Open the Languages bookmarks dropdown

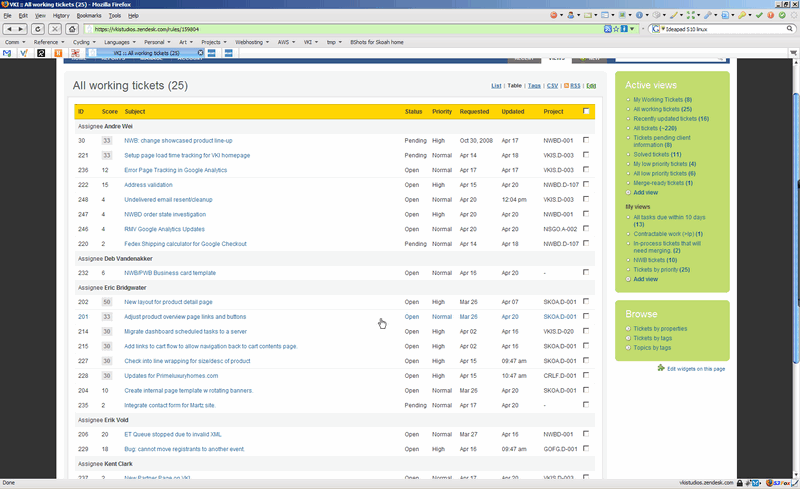click(x=120, y=42)
